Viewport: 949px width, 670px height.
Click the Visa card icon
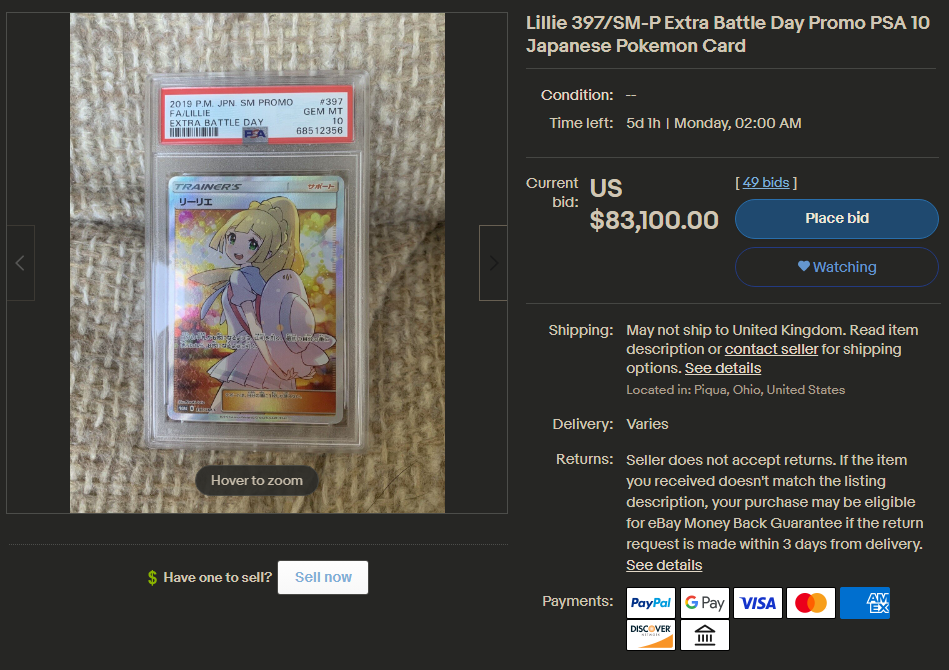pyautogui.click(x=758, y=603)
